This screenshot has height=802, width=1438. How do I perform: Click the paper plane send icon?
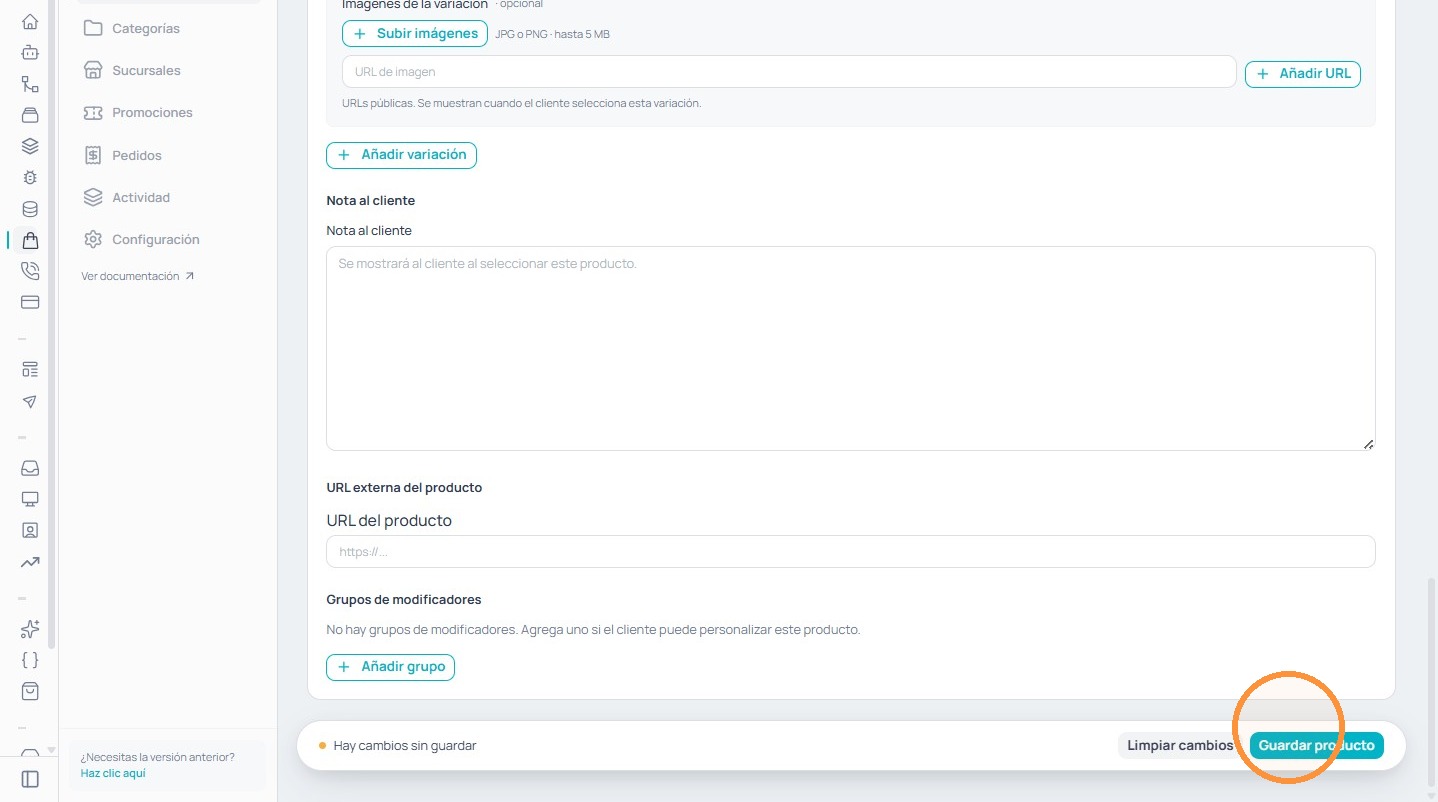(30, 401)
